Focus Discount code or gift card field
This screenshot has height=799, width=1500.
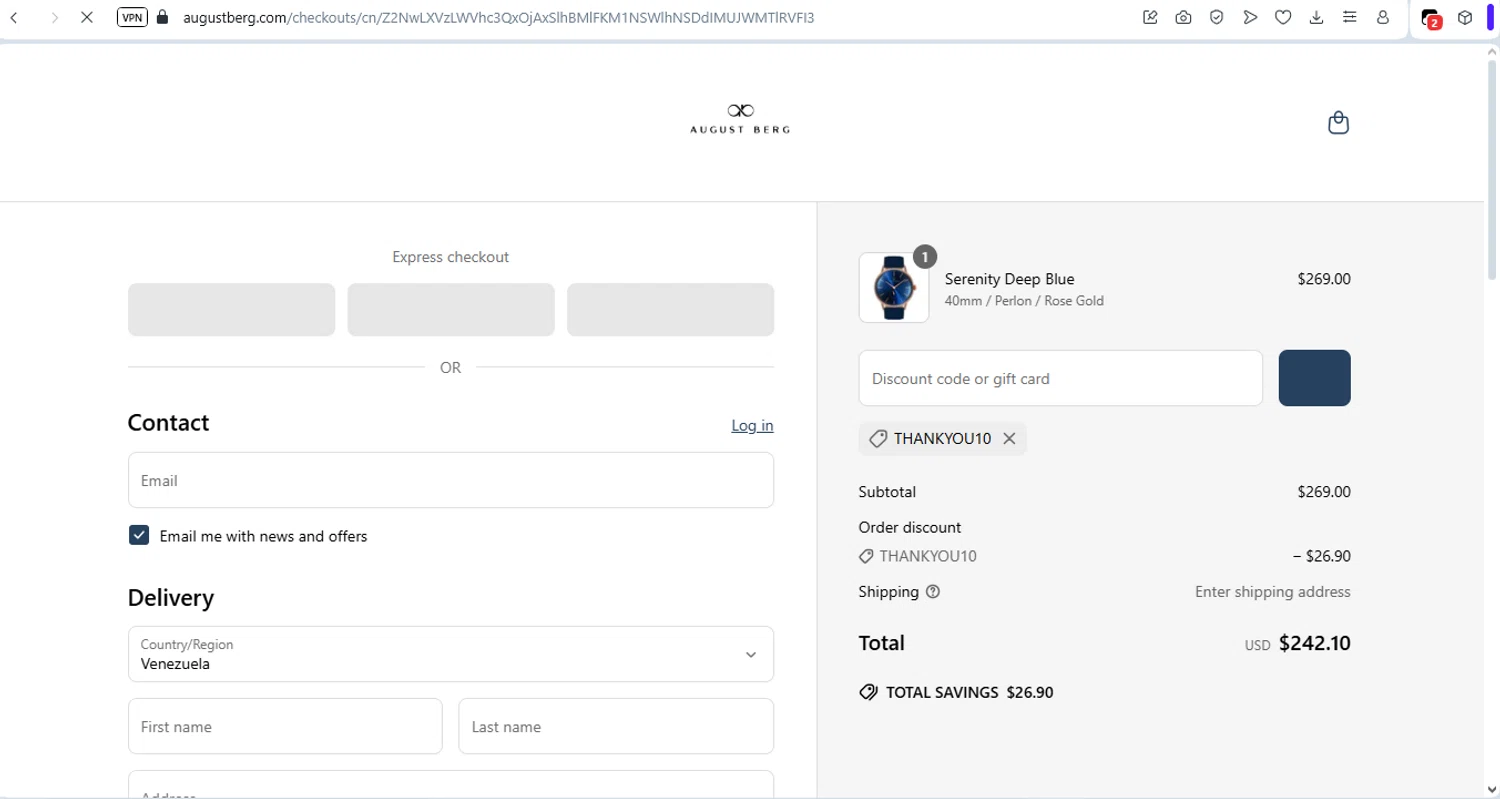[x=1061, y=378]
